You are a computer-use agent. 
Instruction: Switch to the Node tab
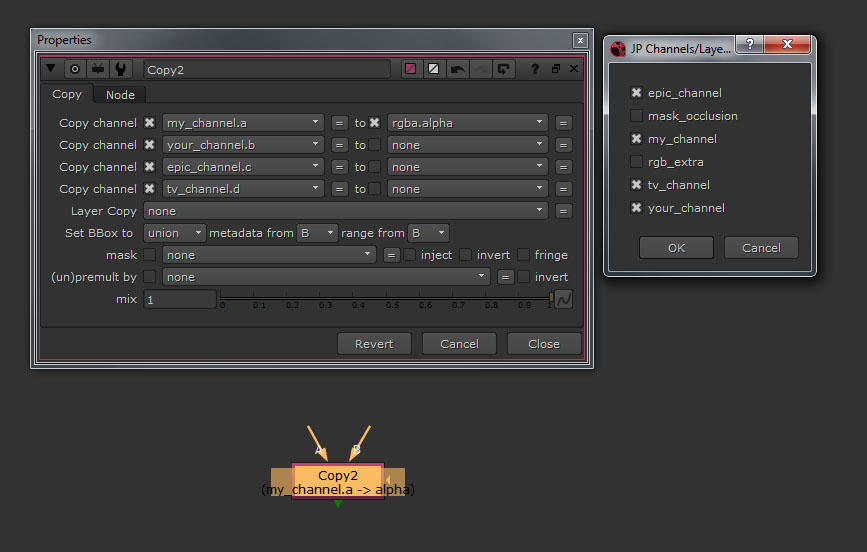pos(120,95)
